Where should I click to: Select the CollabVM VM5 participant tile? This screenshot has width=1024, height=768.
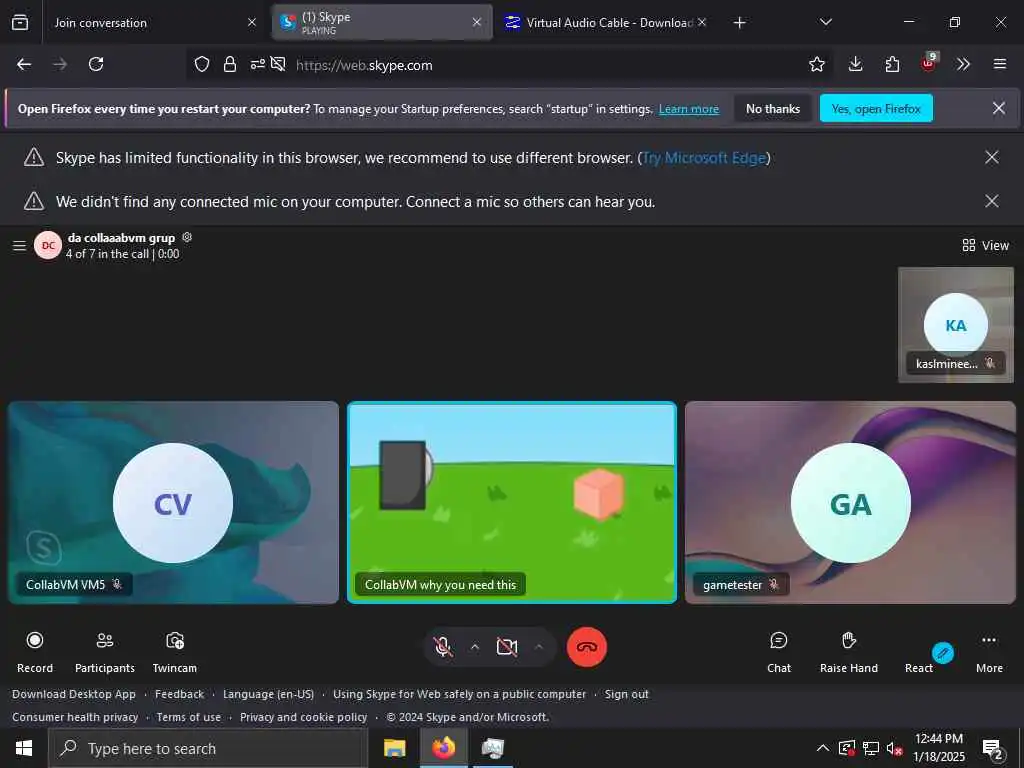click(x=173, y=502)
